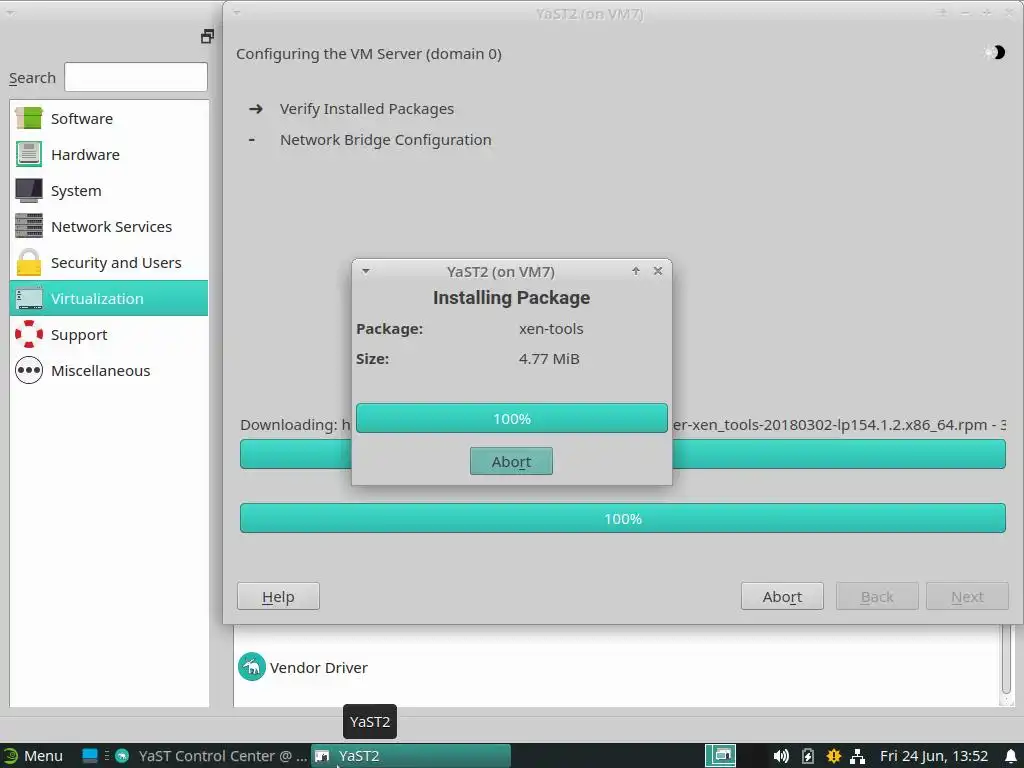Click the Search input field

136,77
